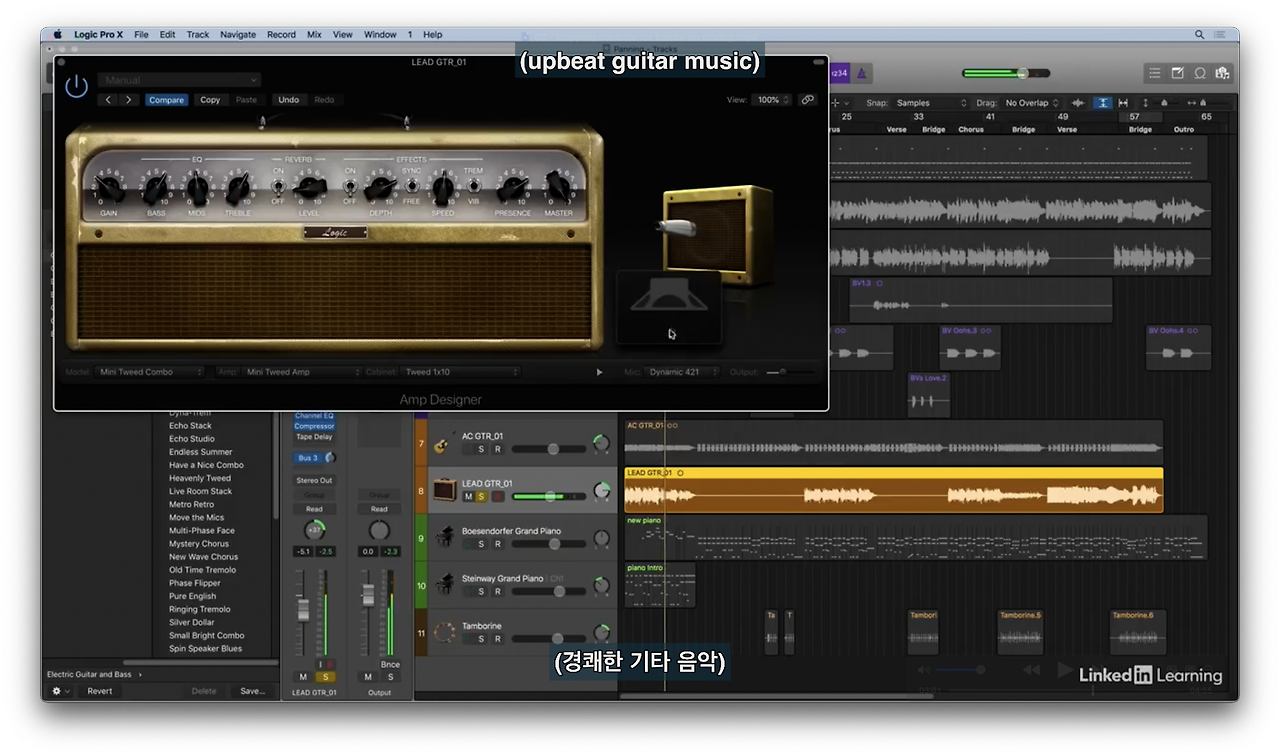1280x756 pixels.
Task: Flip the TREM/VIB switch
Action: click(x=473, y=185)
